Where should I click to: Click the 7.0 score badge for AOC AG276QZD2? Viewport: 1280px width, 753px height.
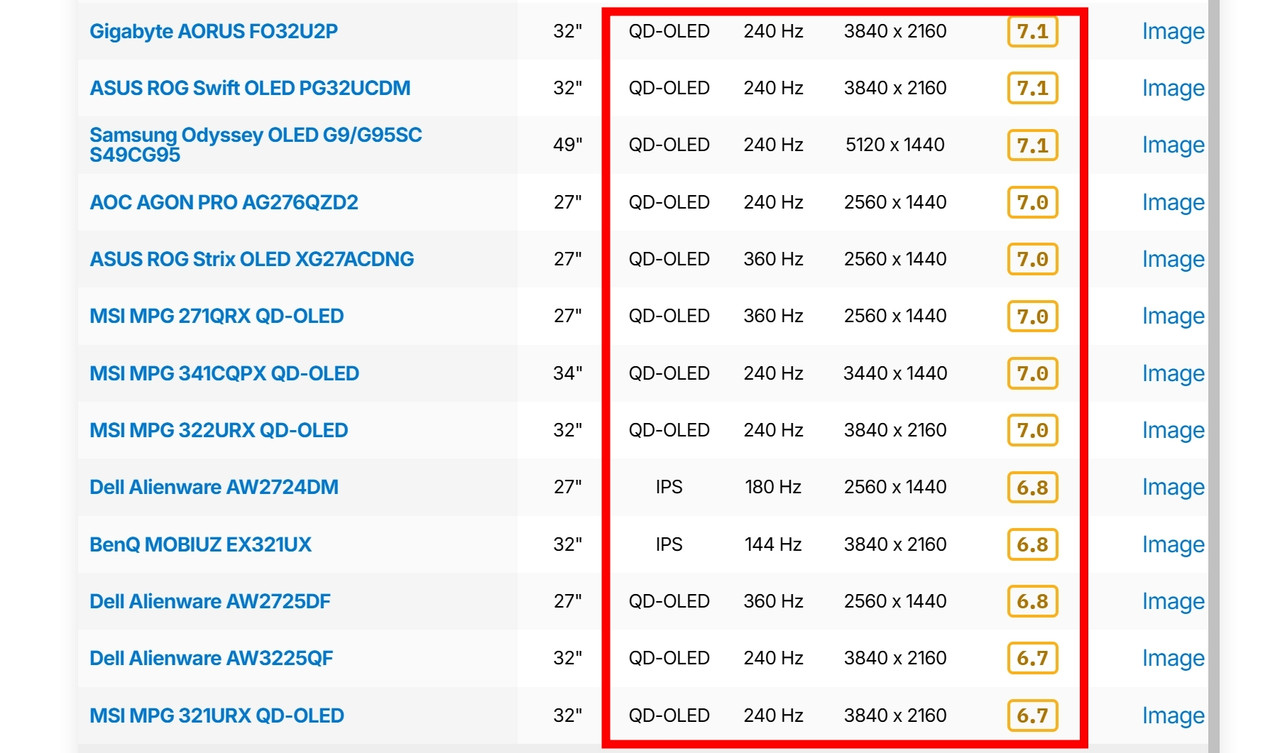click(1032, 202)
